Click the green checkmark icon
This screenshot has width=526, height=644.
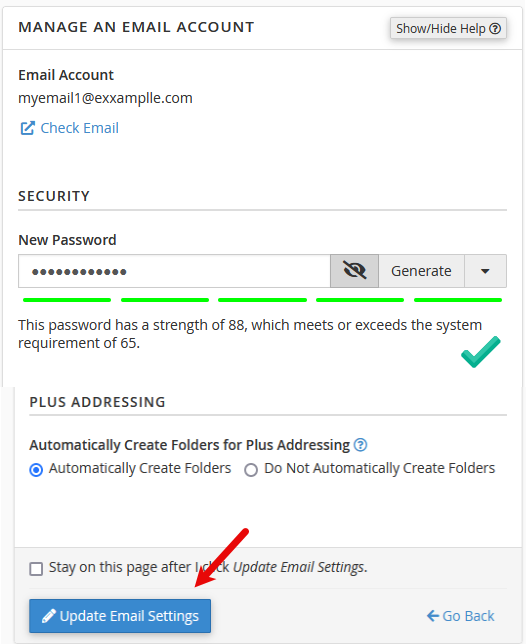480,352
